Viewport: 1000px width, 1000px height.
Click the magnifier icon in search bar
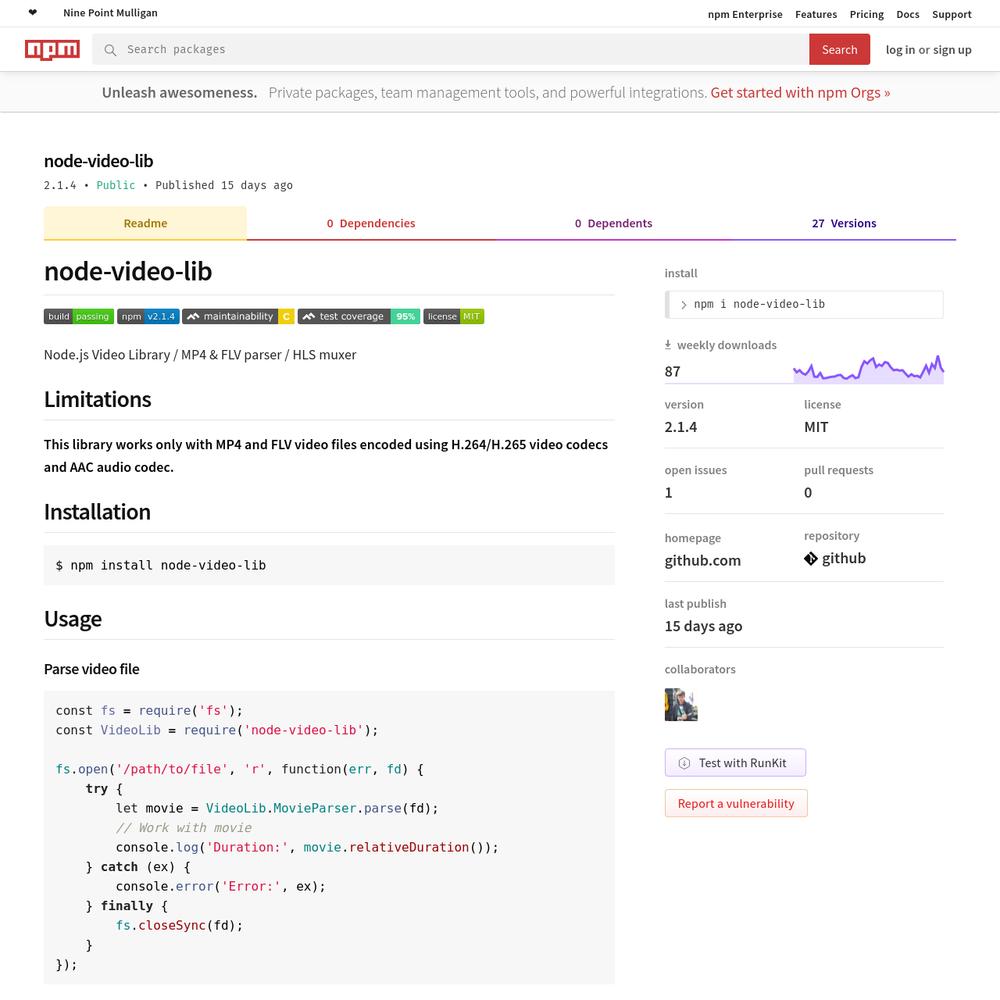click(x=110, y=50)
